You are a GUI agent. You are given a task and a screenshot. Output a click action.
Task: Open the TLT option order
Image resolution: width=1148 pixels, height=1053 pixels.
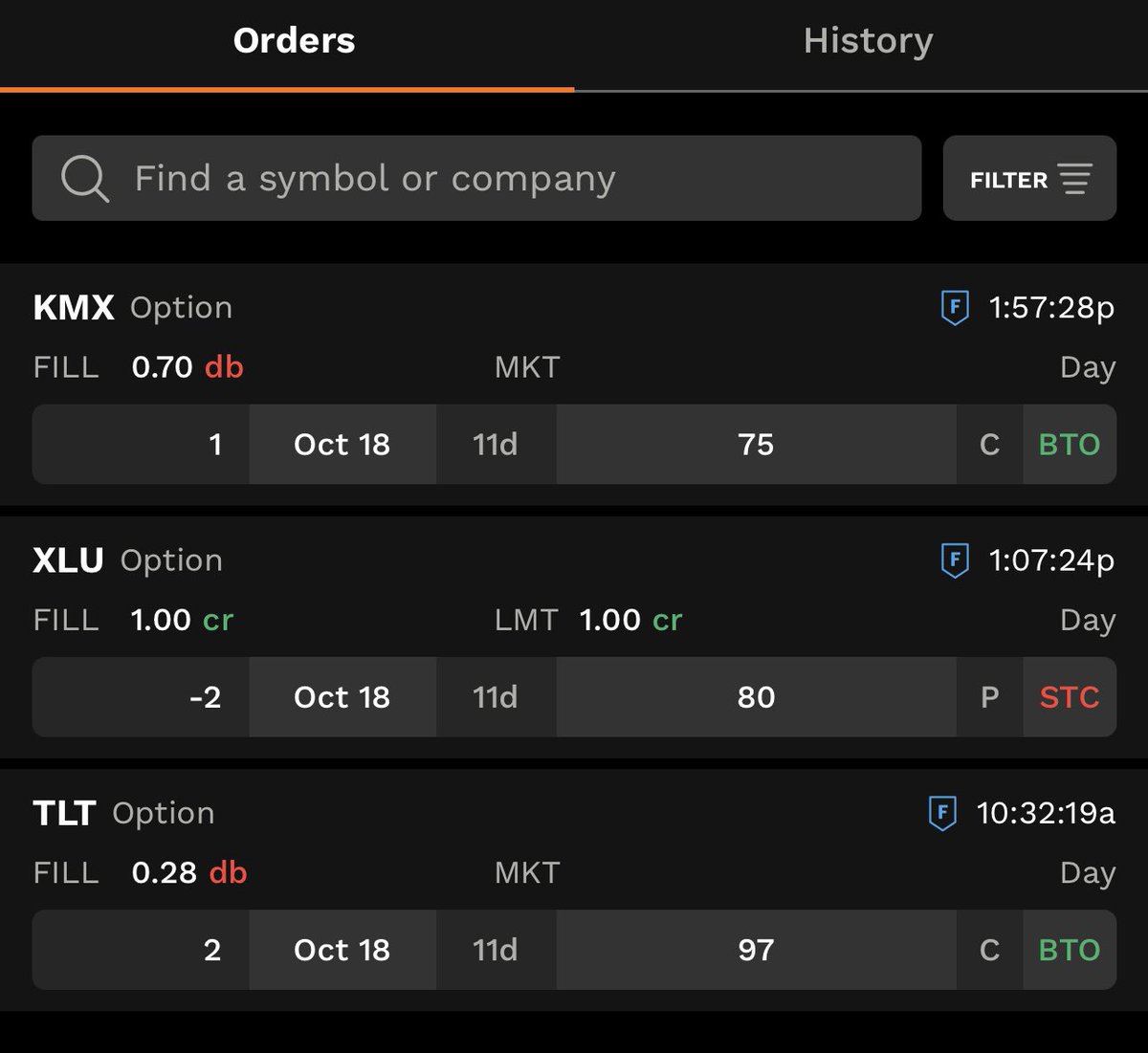(x=574, y=889)
